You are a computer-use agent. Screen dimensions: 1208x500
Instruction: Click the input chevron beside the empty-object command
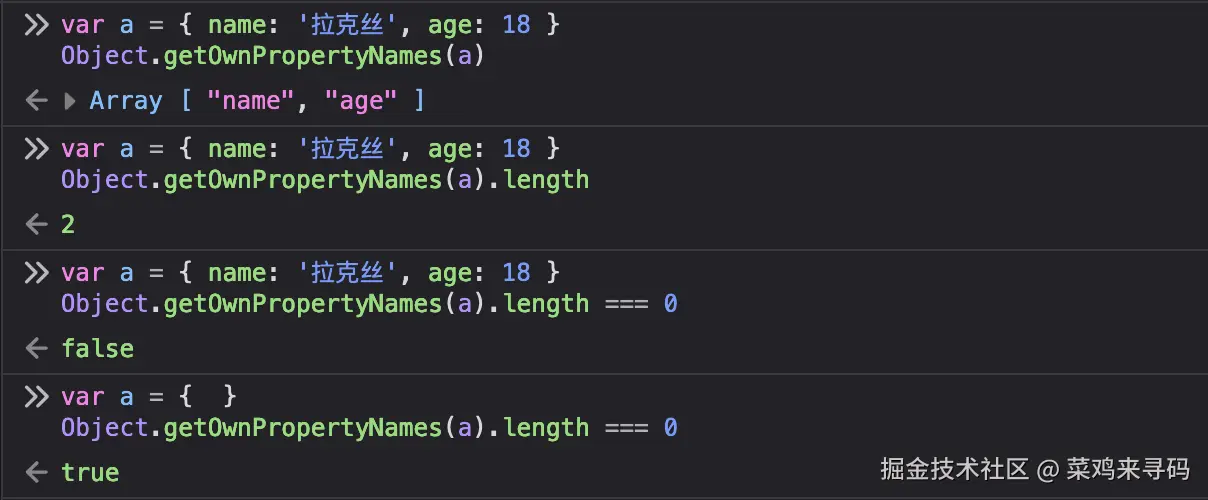click(36, 397)
